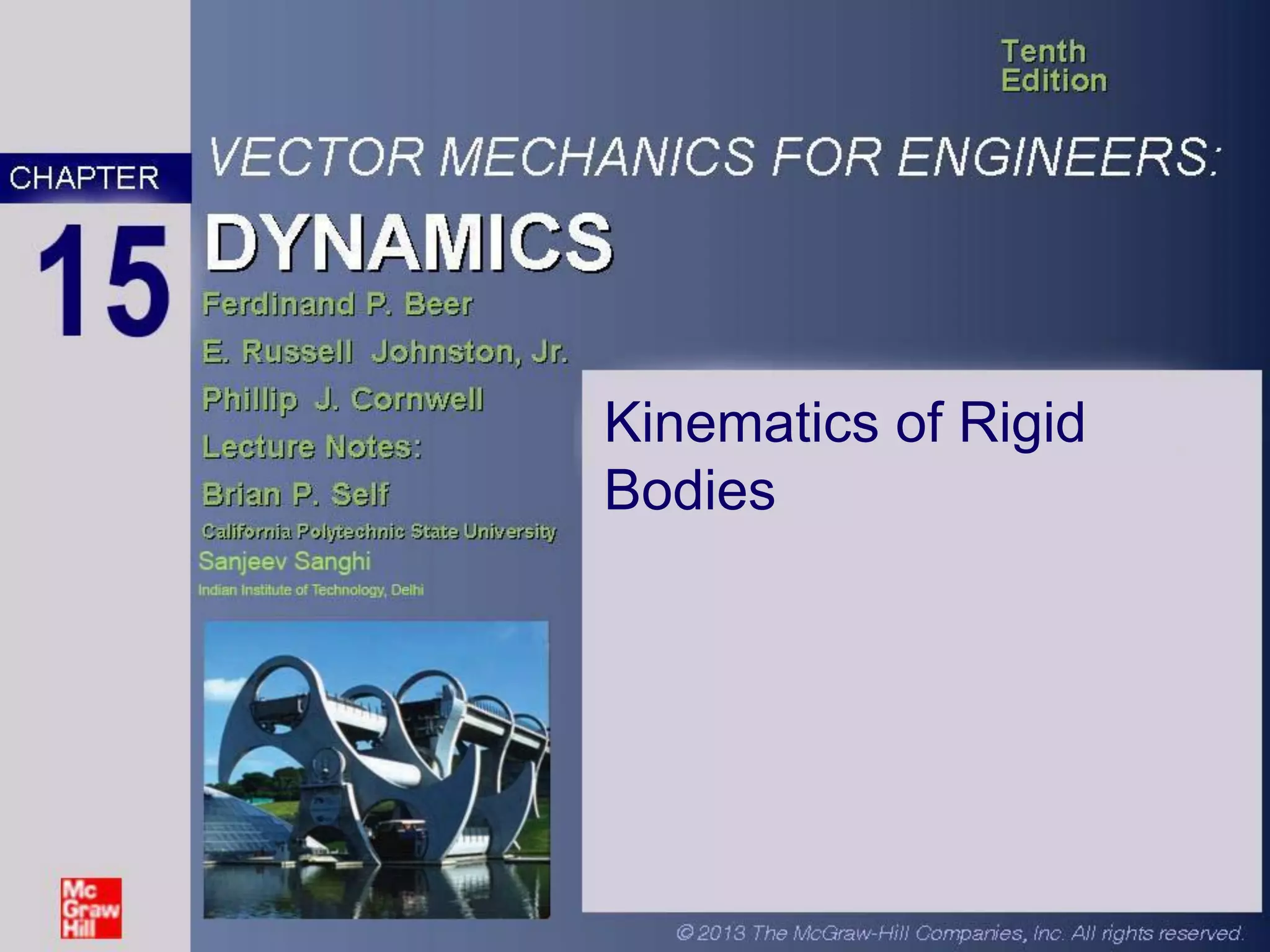Click the name Sanjeev Sanghi
The width and height of the screenshot is (1270, 952).
pyautogui.click(x=284, y=562)
